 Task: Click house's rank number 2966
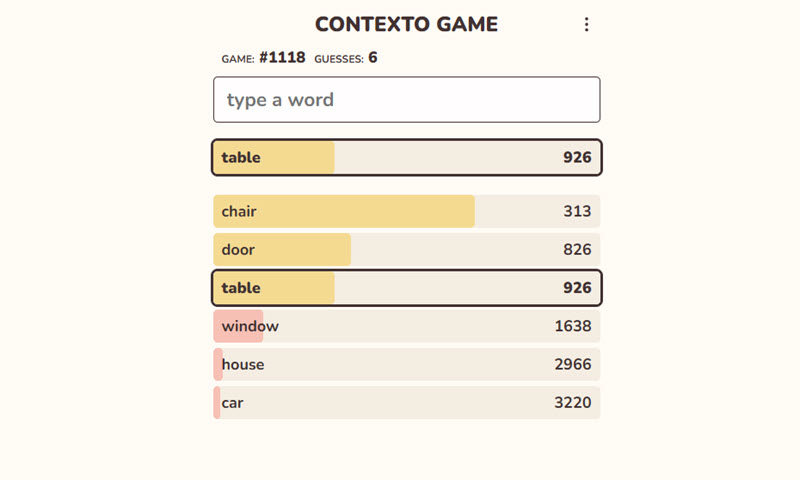[573, 364]
